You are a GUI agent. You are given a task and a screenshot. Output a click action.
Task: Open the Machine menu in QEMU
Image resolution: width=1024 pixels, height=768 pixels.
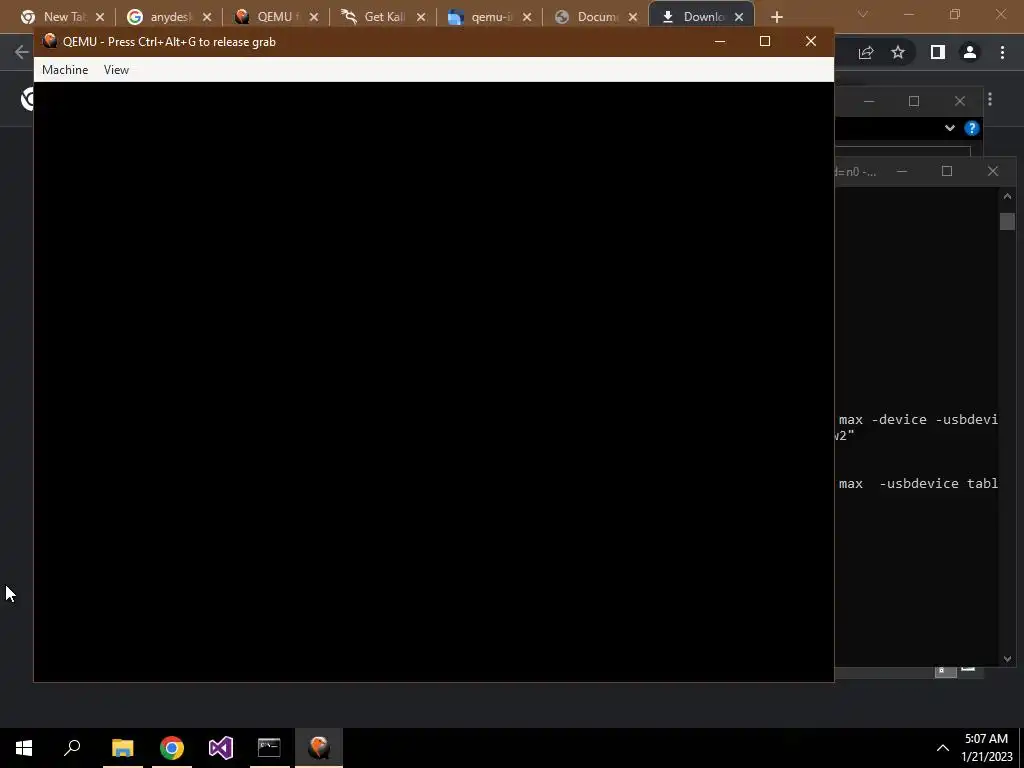click(x=65, y=70)
